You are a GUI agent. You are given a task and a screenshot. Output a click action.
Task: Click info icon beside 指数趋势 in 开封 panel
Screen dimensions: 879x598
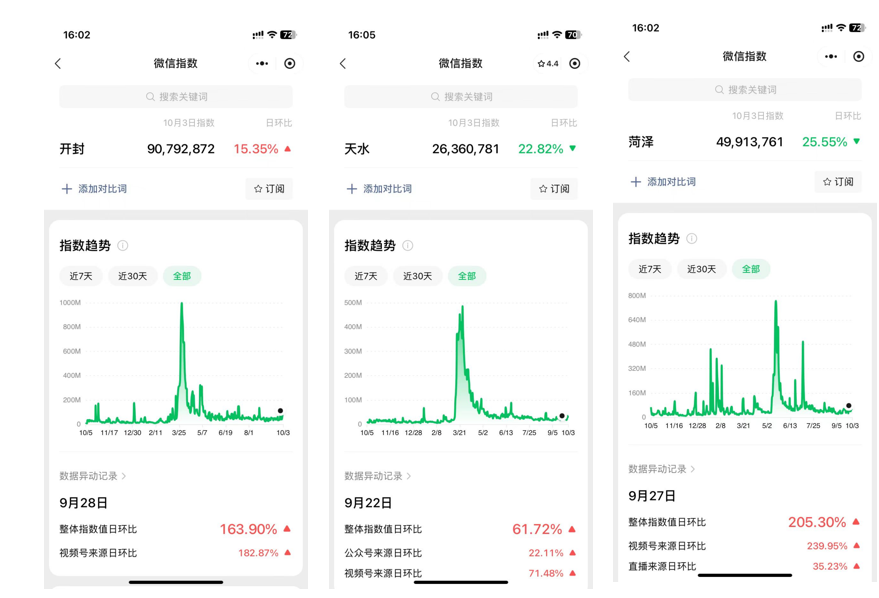click(x=123, y=245)
